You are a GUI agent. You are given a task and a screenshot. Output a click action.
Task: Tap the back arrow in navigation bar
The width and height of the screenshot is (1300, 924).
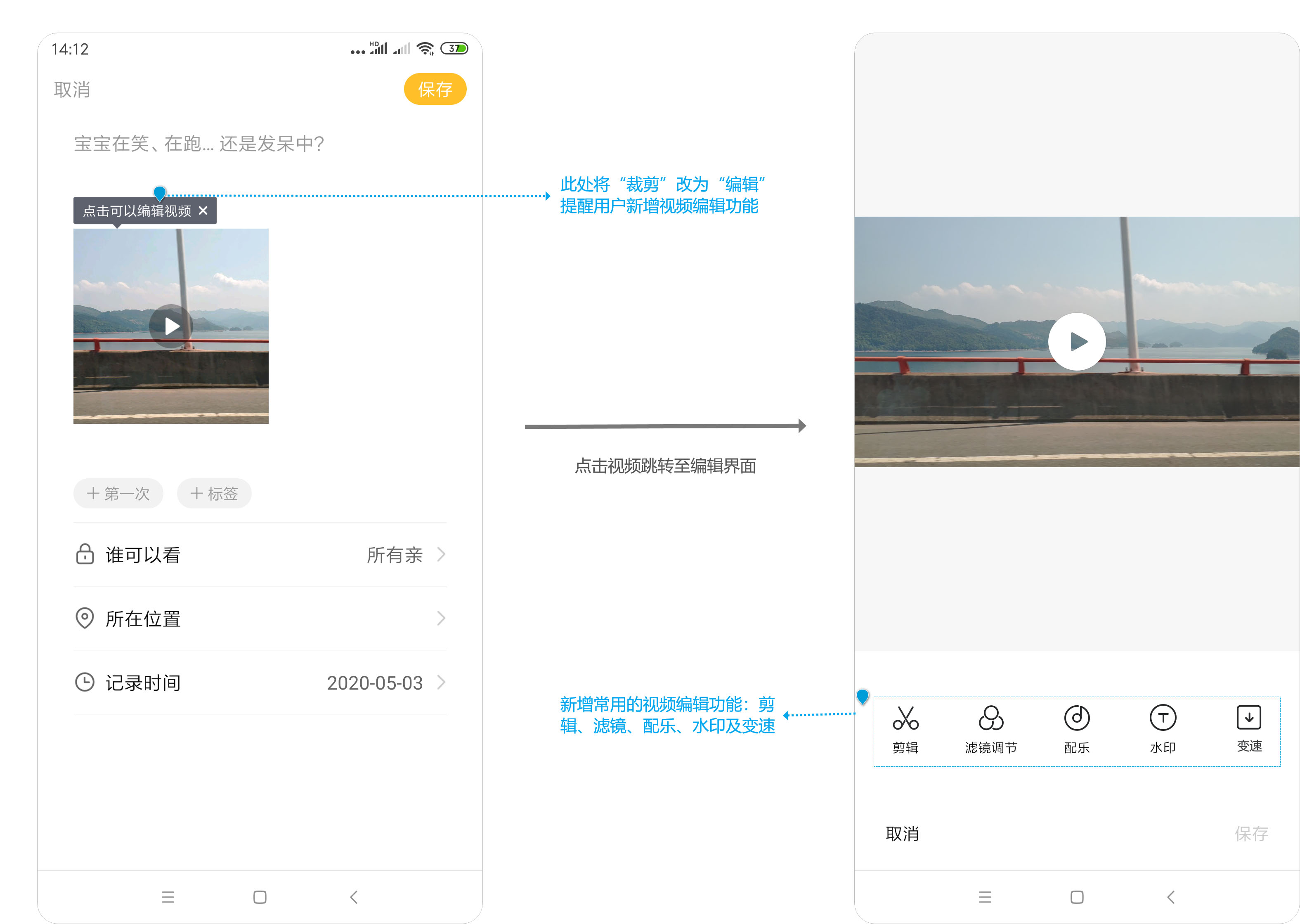tap(353, 897)
